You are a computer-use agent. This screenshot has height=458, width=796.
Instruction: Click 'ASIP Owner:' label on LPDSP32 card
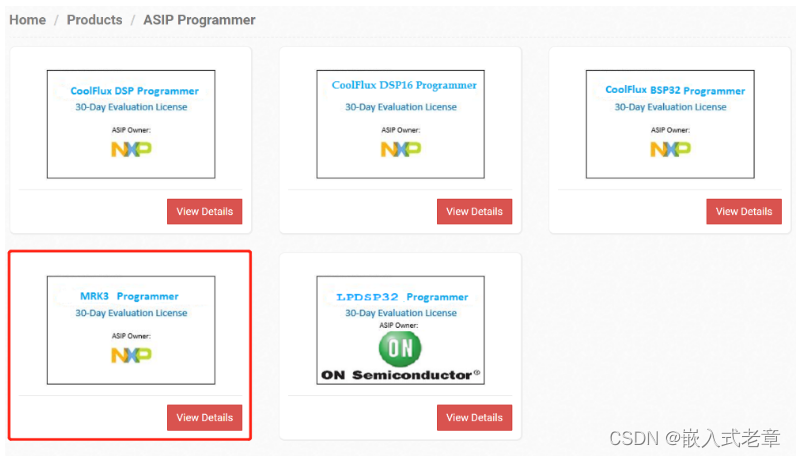pyautogui.click(x=399, y=325)
